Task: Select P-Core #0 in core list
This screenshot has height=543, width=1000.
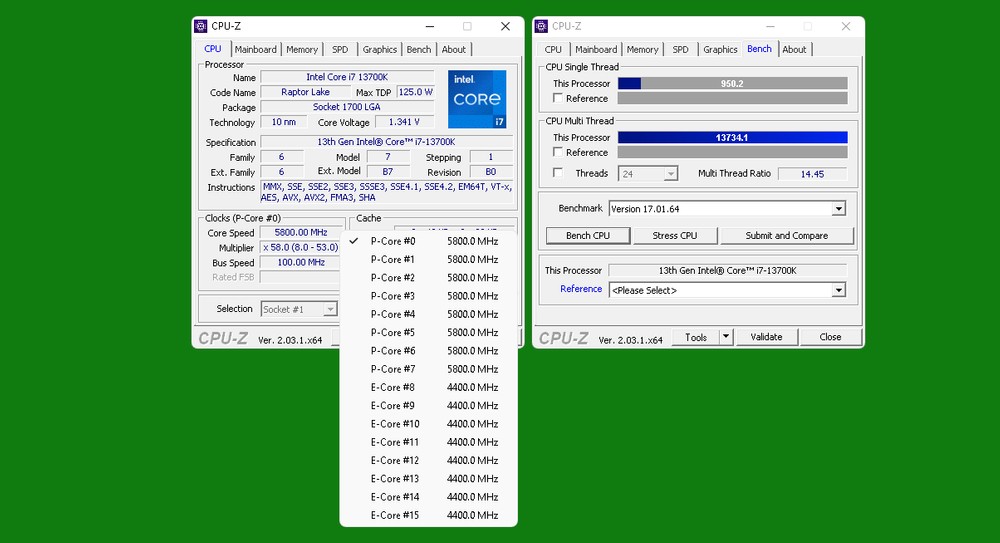Action: click(428, 241)
